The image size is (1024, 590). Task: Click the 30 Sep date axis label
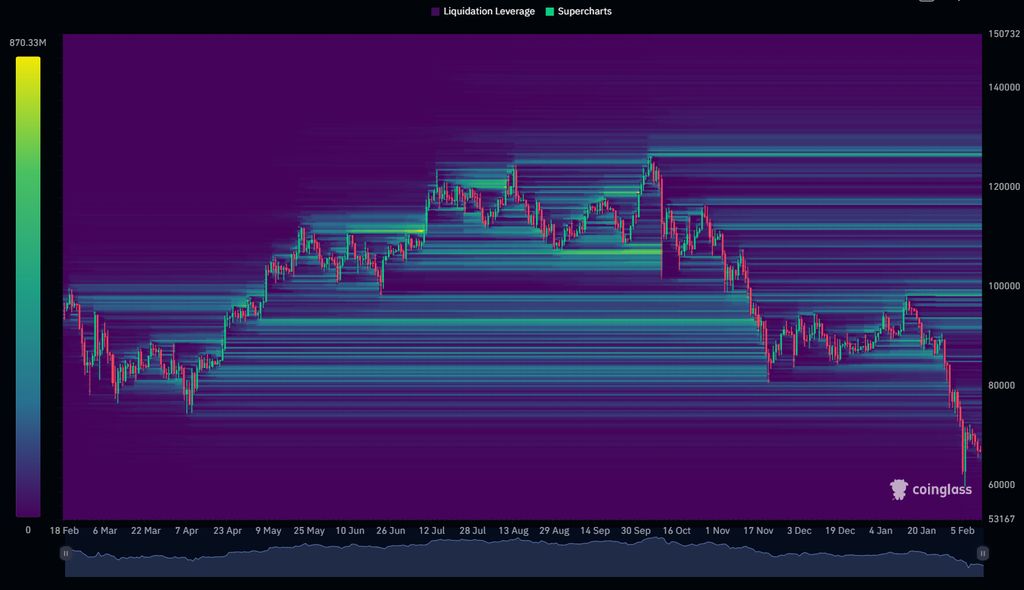click(x=636, y=531)
